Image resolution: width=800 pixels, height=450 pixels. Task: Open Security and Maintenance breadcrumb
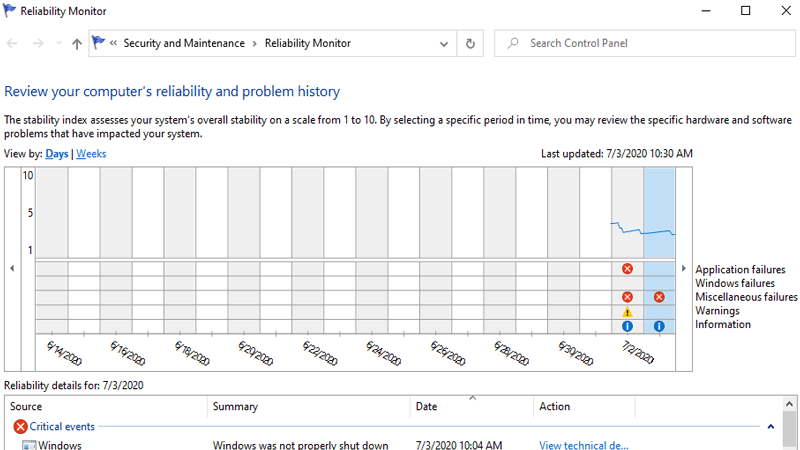click(184, 43)
